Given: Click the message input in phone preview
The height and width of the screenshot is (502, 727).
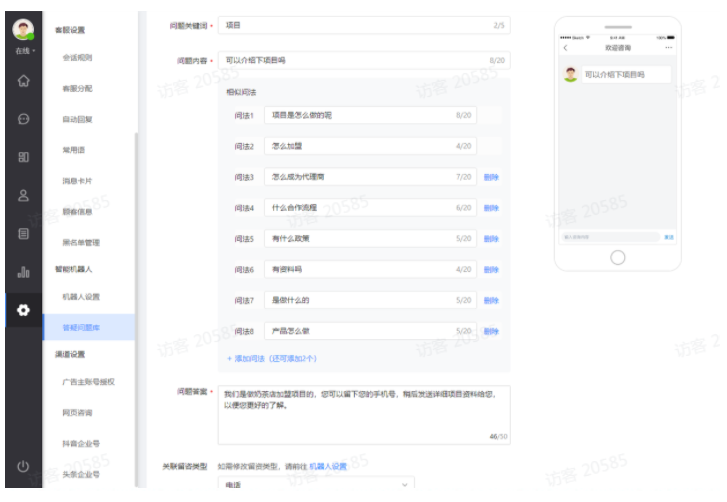Looking at the screenshot, I should 610,237.
